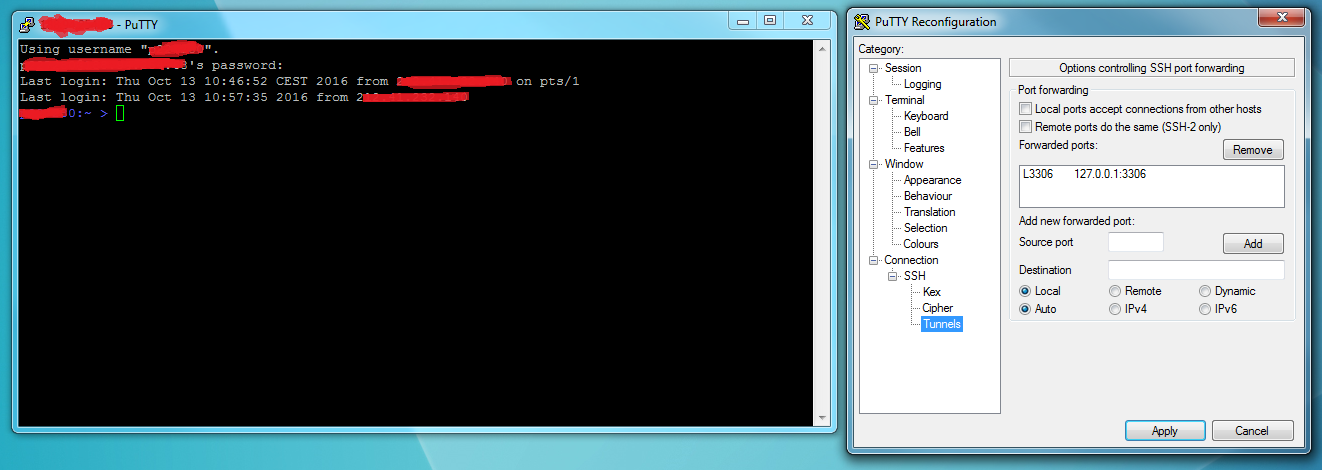Select the Tunnels category
The image size is (1322, 470).
click(x=941, y=324)
